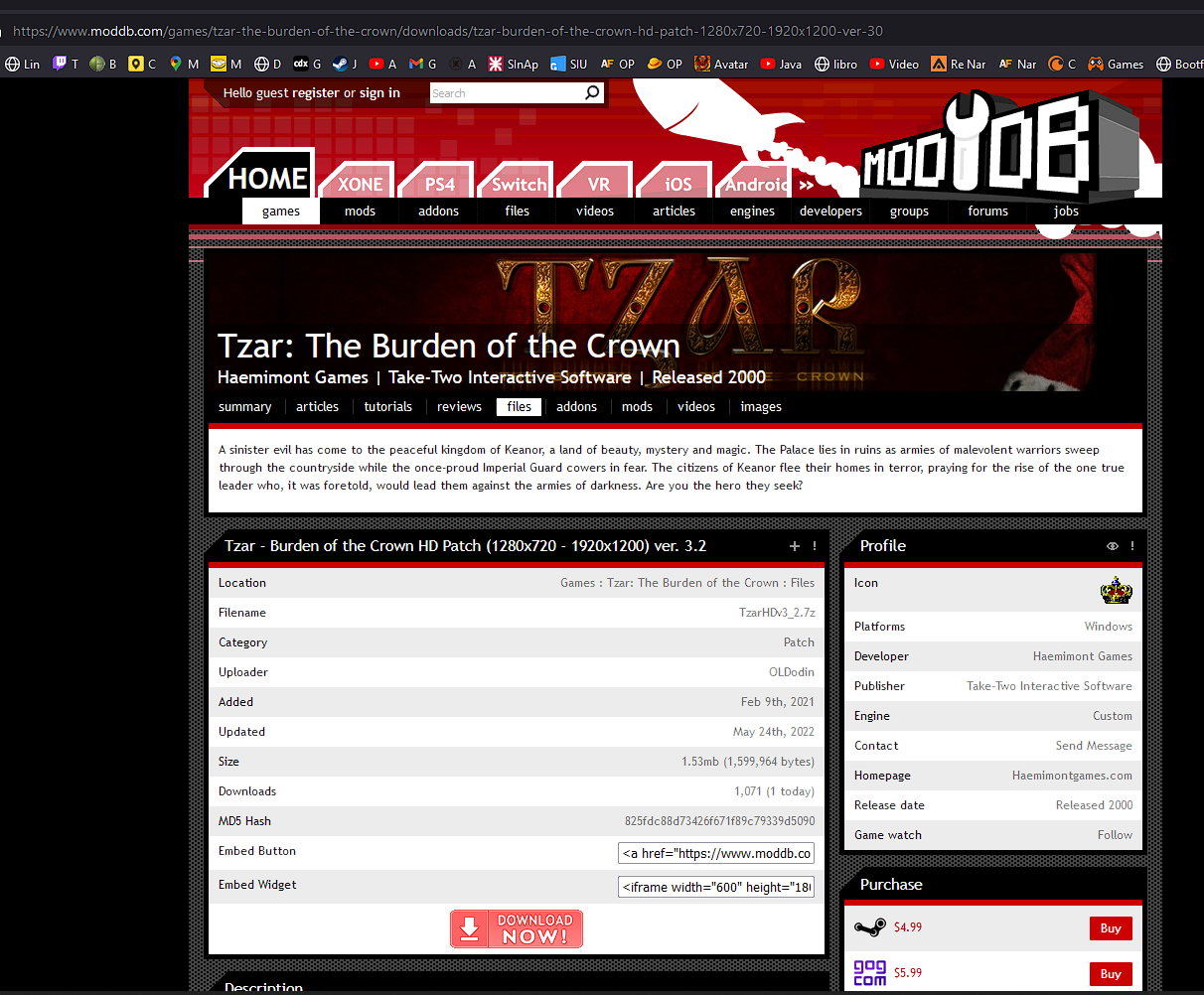The width and height of the screenshot is (1204, 995).
Task: Open the files navigation item
Action: 517,211
